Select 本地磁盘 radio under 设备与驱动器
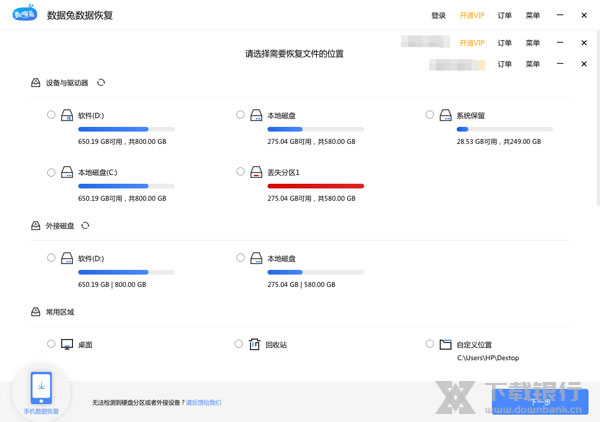The height and width of the screenshot is (422, 600). (240, 114)
